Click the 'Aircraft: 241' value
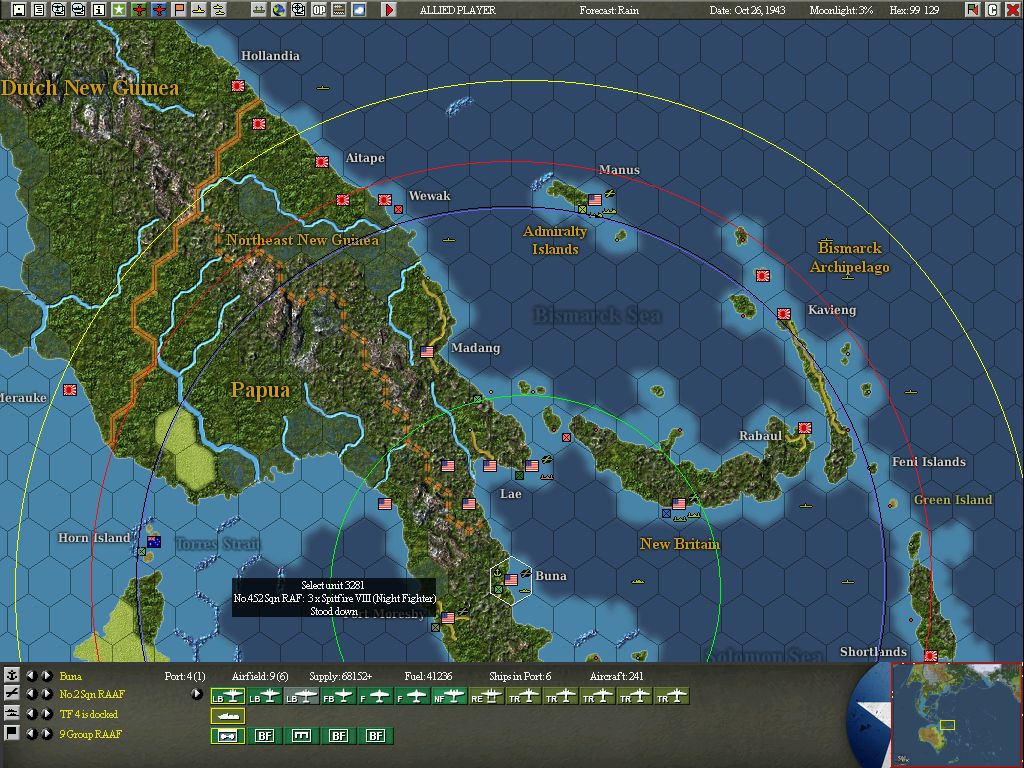This screenshot has width=1024, height=768. tap(616, 676)
